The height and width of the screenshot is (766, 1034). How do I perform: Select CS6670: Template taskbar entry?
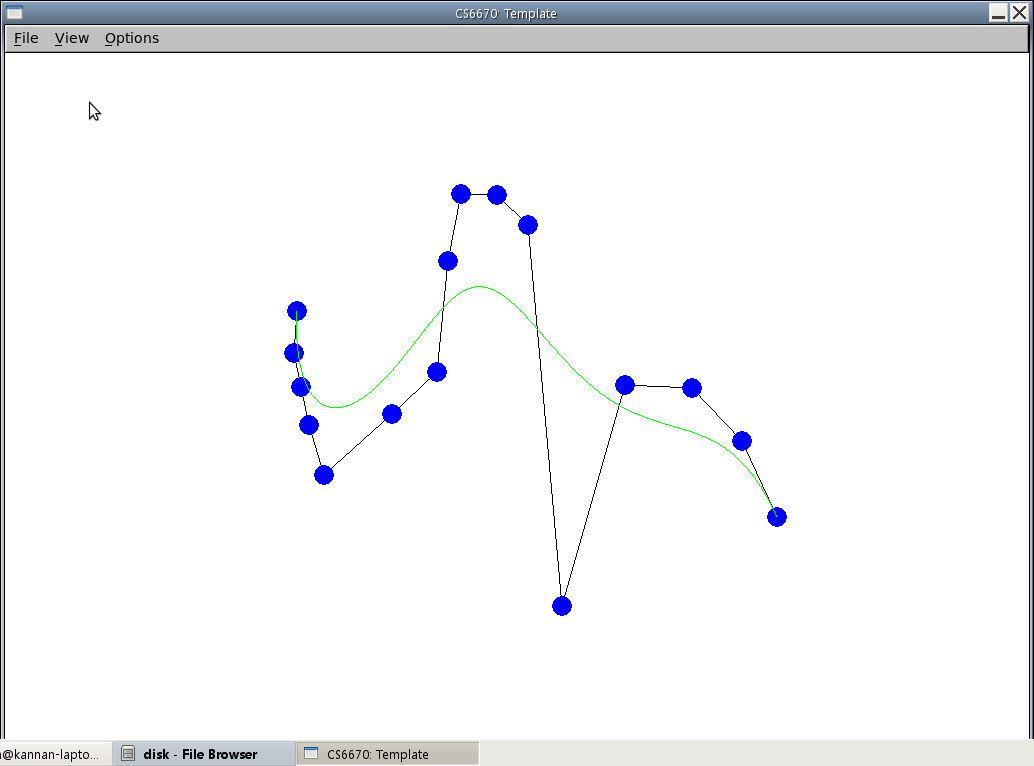click(387, 754)
